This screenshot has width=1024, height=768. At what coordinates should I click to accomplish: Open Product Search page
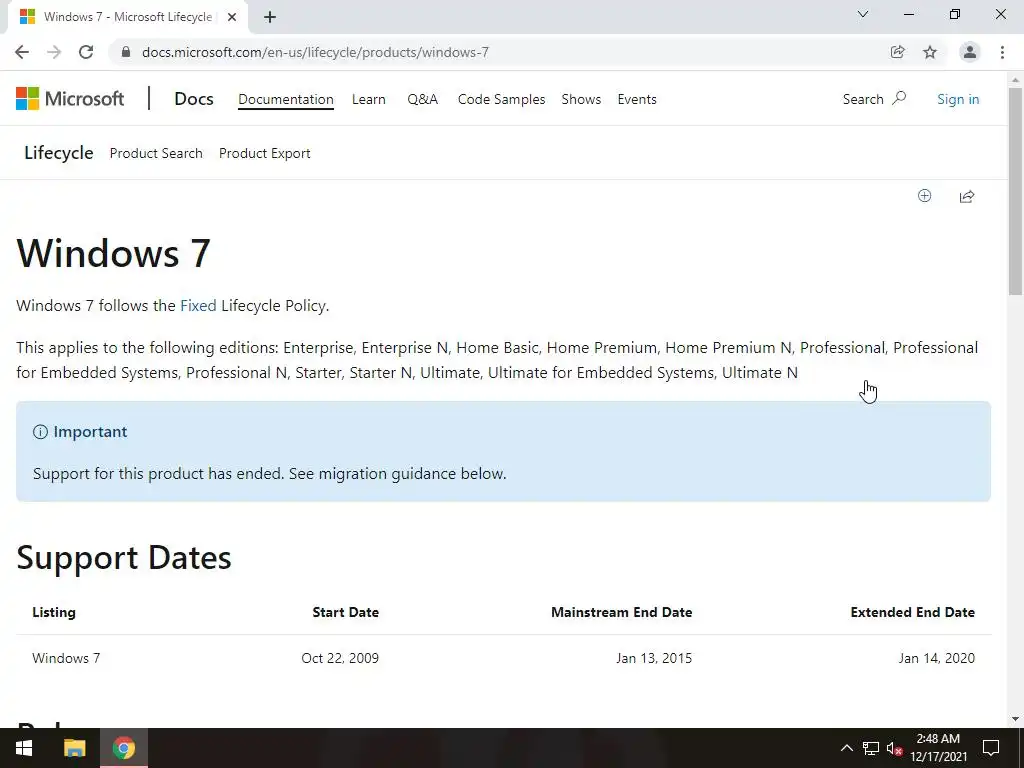156,153
